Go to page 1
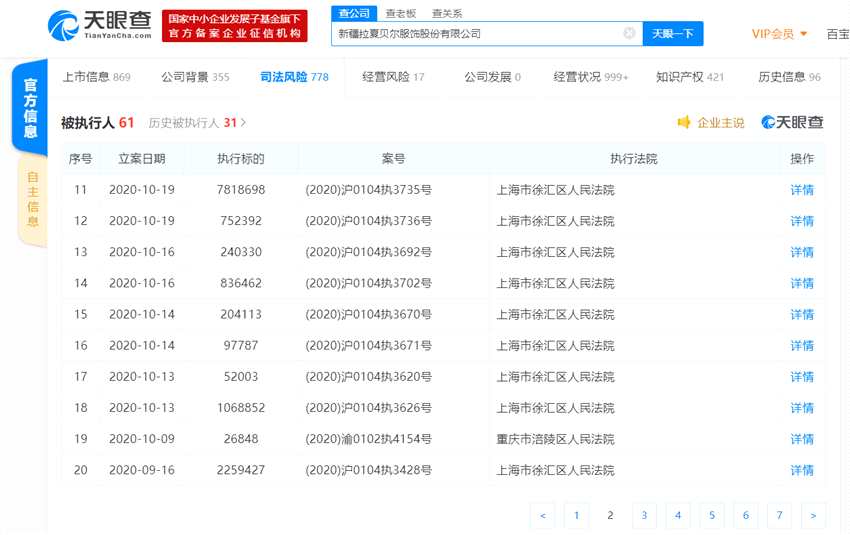Screen dimensions: 850x535 (x=576, y=515)
